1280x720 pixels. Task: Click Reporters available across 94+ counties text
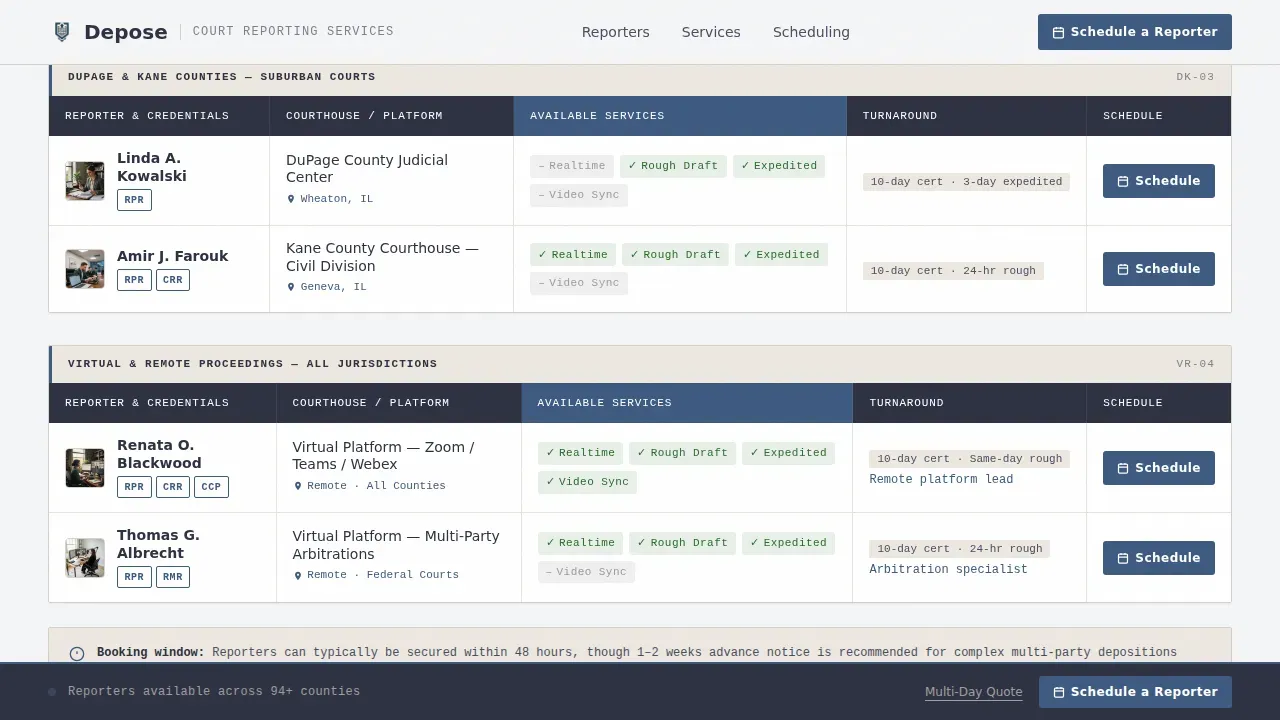click(x=214, y=692)
